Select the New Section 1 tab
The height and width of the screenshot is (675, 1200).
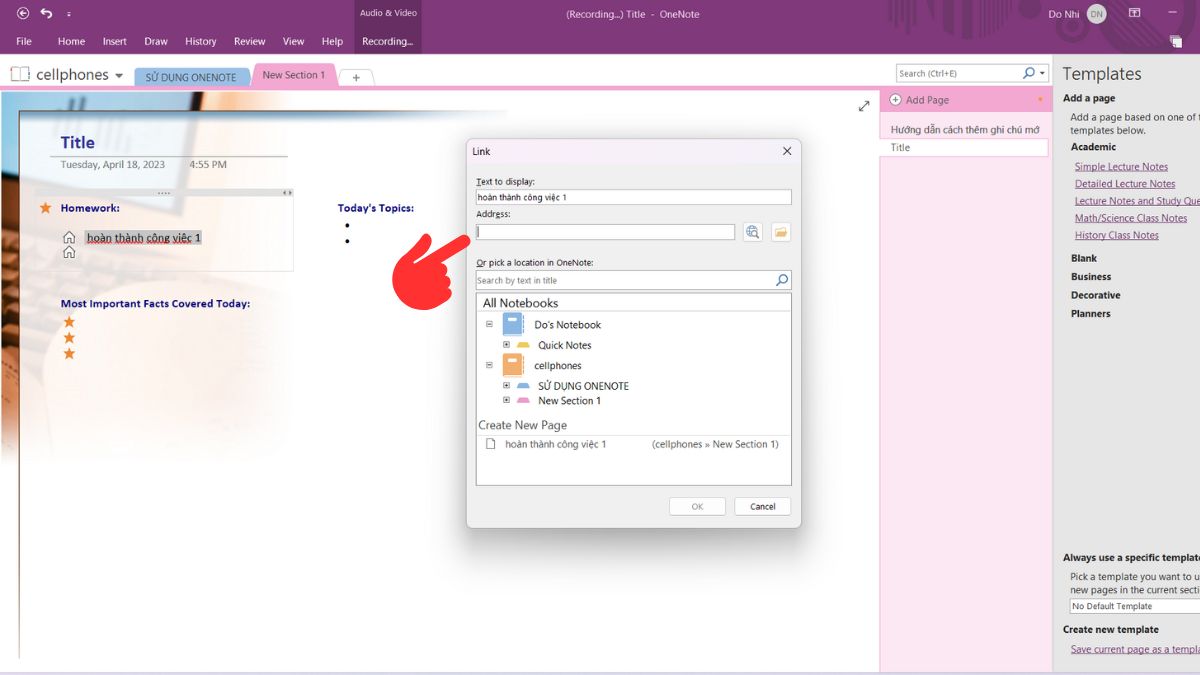293,75
